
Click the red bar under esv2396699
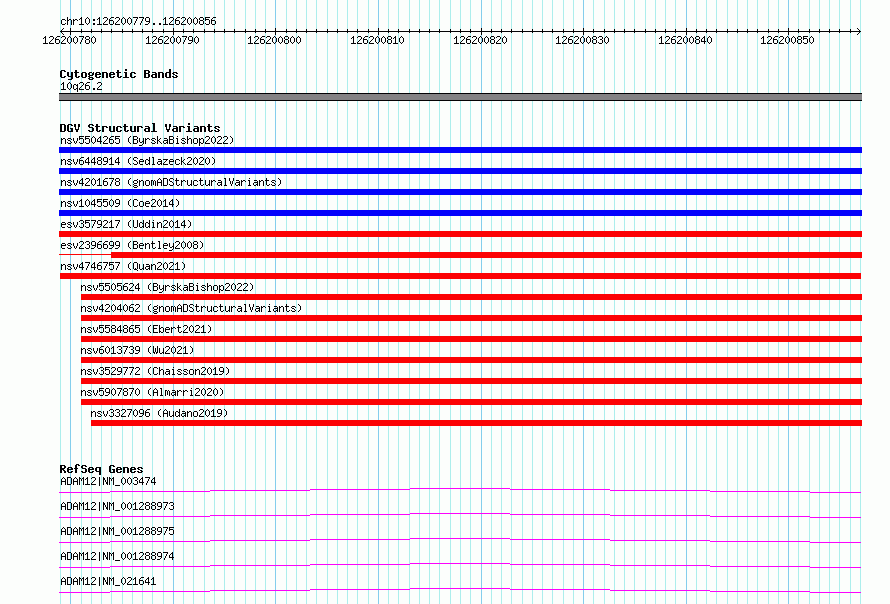click(x=460, y=255)
